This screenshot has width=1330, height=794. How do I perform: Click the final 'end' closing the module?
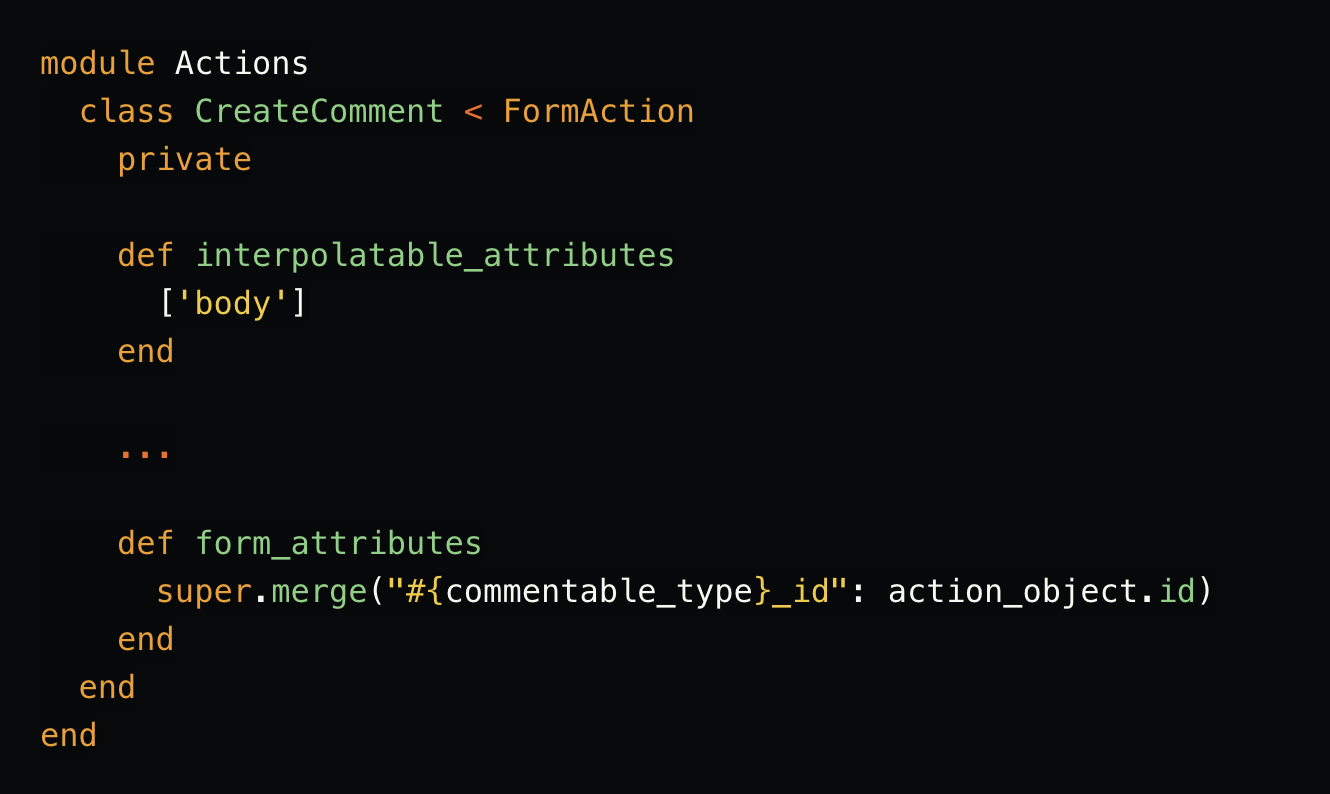coord(68,736)
